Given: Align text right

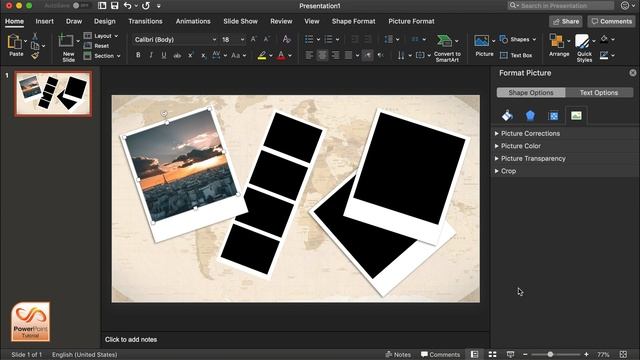Looking at the screenshot, I should coord(336,55).
